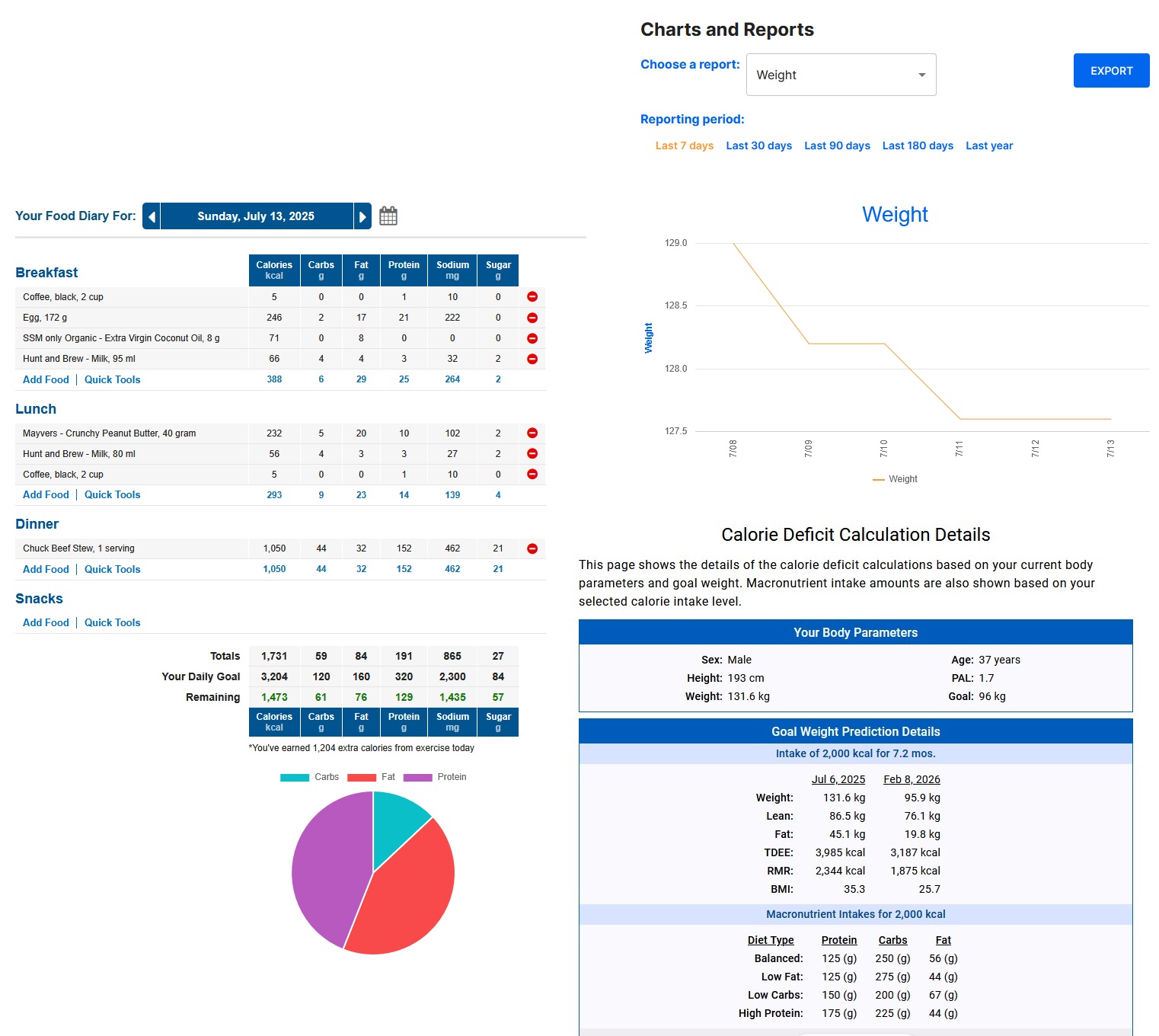Click Mayvers Crunchy Peanut Butter entry
Viewport: 1159px width, 1036px height.
[x=109, y=433]
